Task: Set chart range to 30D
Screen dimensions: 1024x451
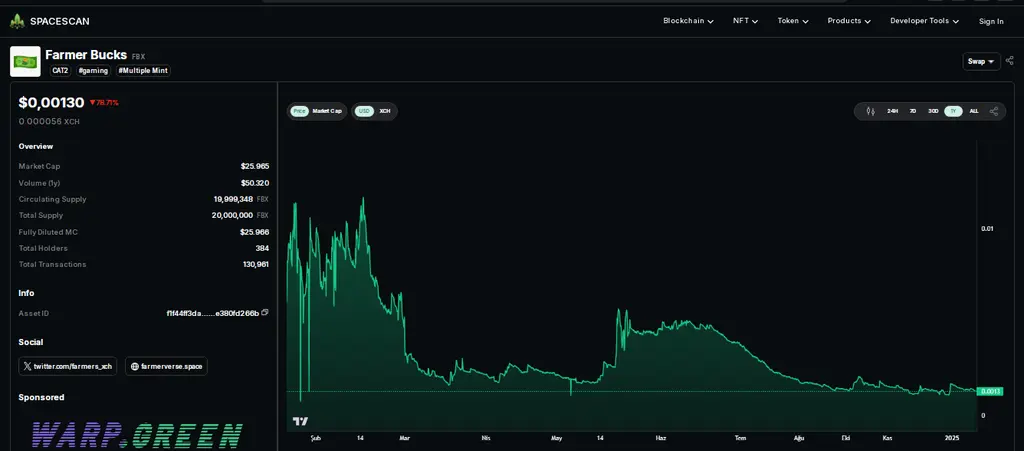Action: 933,111
